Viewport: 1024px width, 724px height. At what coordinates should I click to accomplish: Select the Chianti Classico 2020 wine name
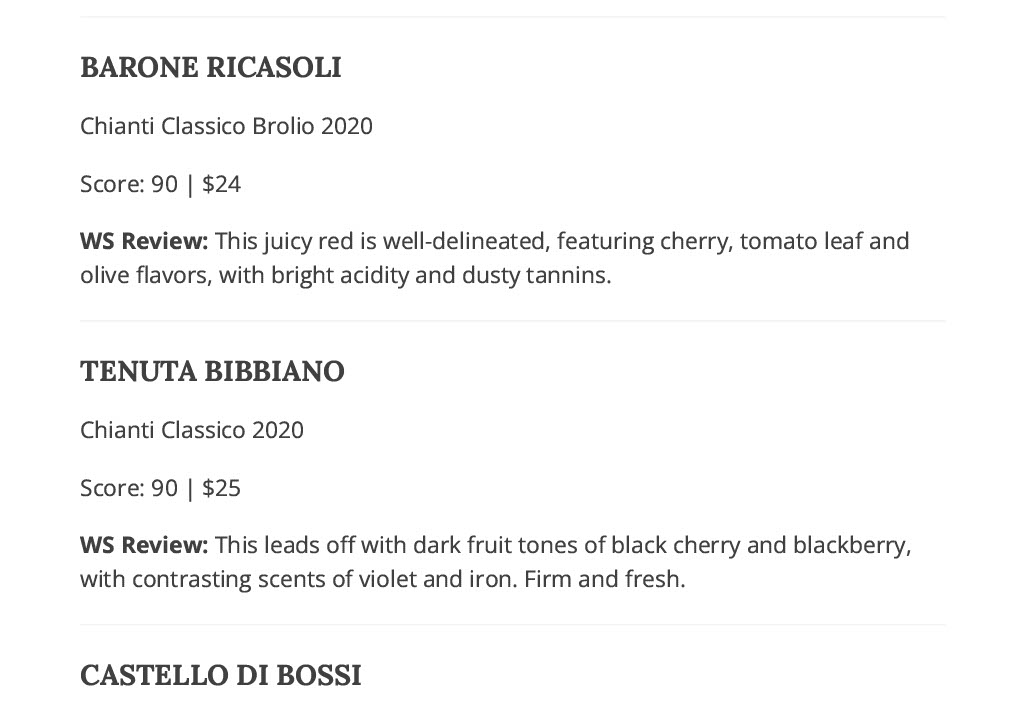click(x=192, y=430)
